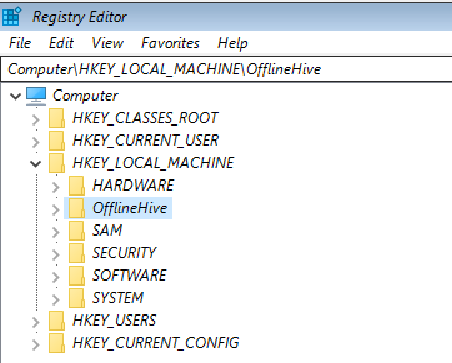Select the SECURITY key label
This screenshot has height=363, width=452.
coord(124,253)
